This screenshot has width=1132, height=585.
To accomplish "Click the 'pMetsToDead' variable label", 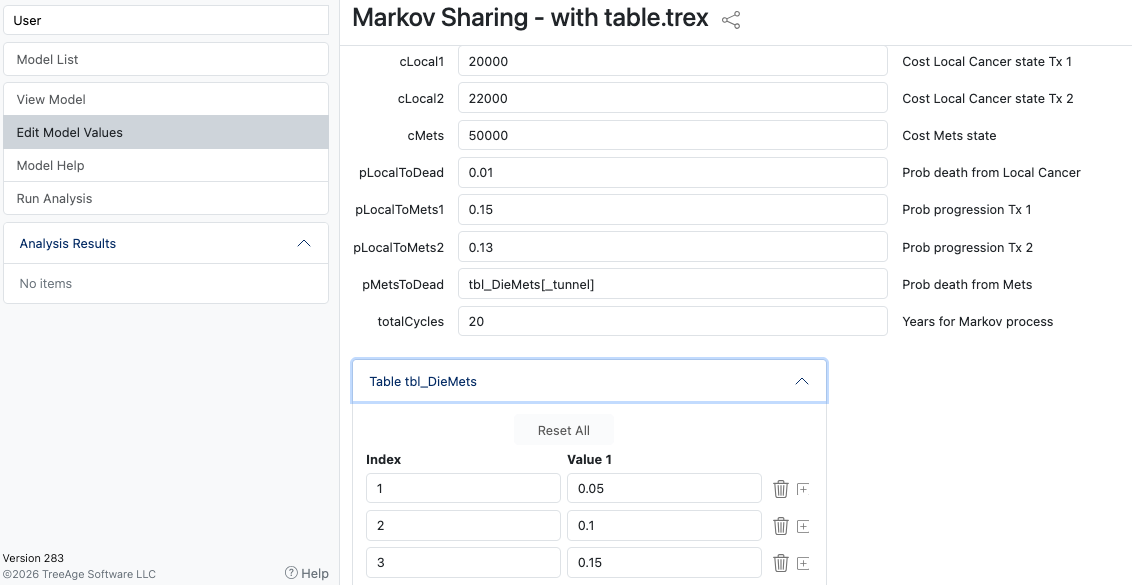I will tap(403, 285).
